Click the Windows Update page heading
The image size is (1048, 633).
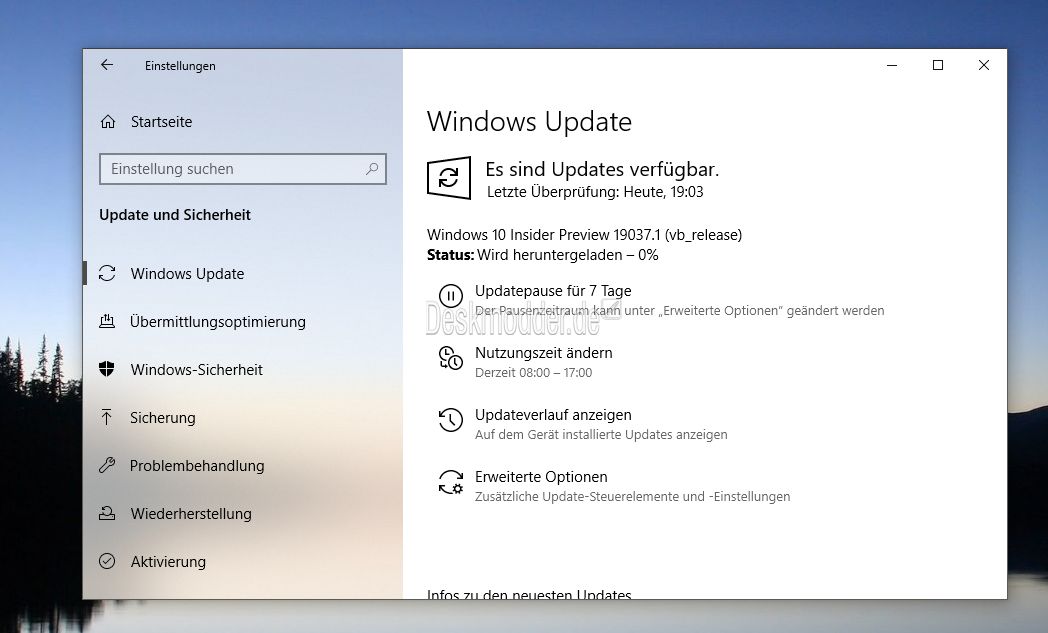tap(529, 122)
